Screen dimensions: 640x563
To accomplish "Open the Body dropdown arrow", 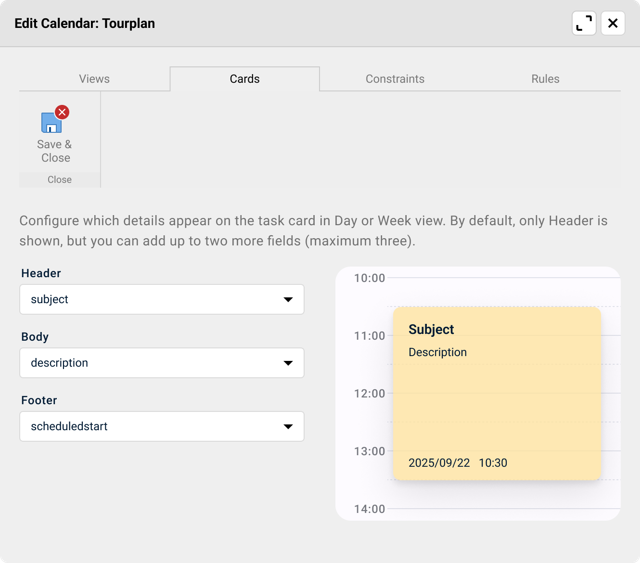I will 288,363.
